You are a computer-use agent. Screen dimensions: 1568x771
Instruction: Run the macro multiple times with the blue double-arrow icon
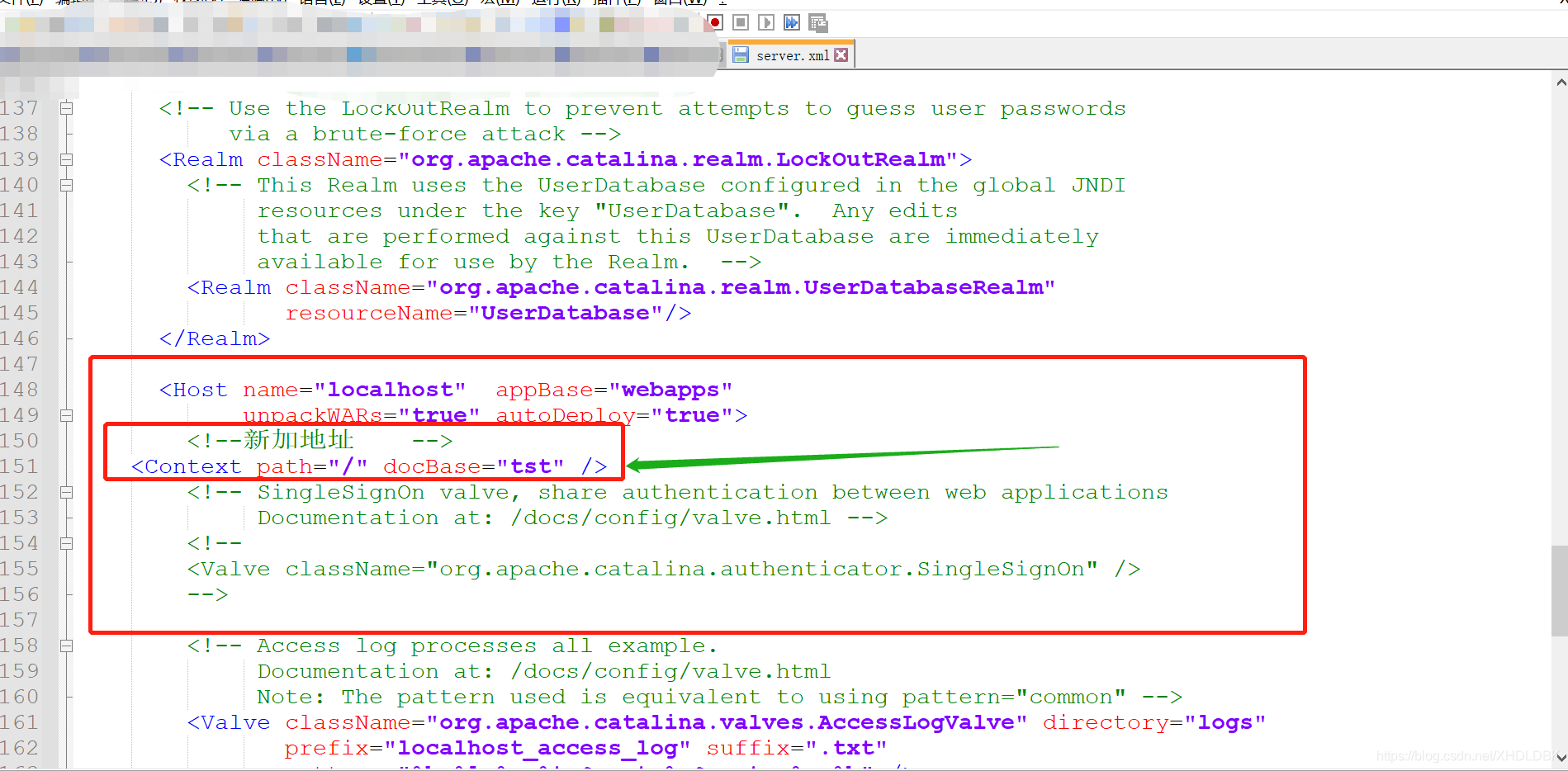click(792, 22)
